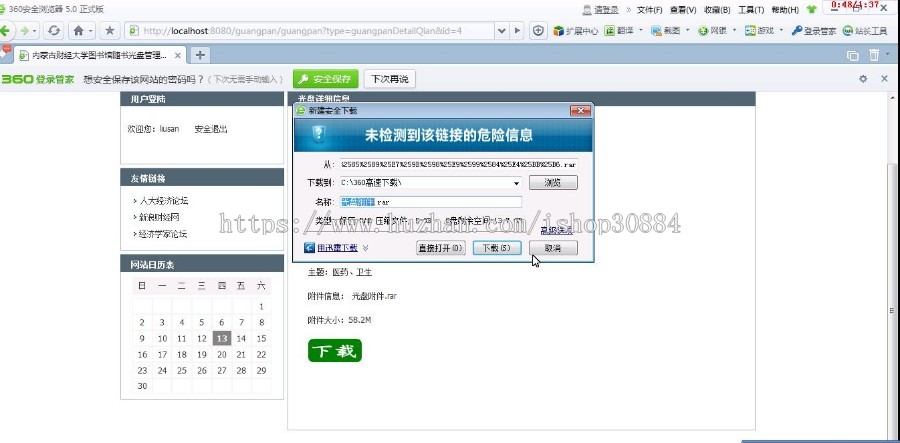Image resolution: width=900 pixels, height=443 pixels.
Task: Click day 30 in the calendar
Action: 142,386
